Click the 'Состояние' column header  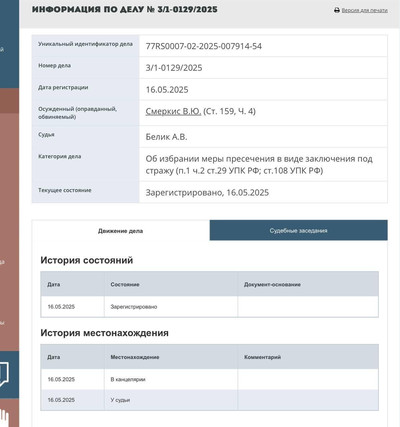pyautogui.click(x=125, y=284)
